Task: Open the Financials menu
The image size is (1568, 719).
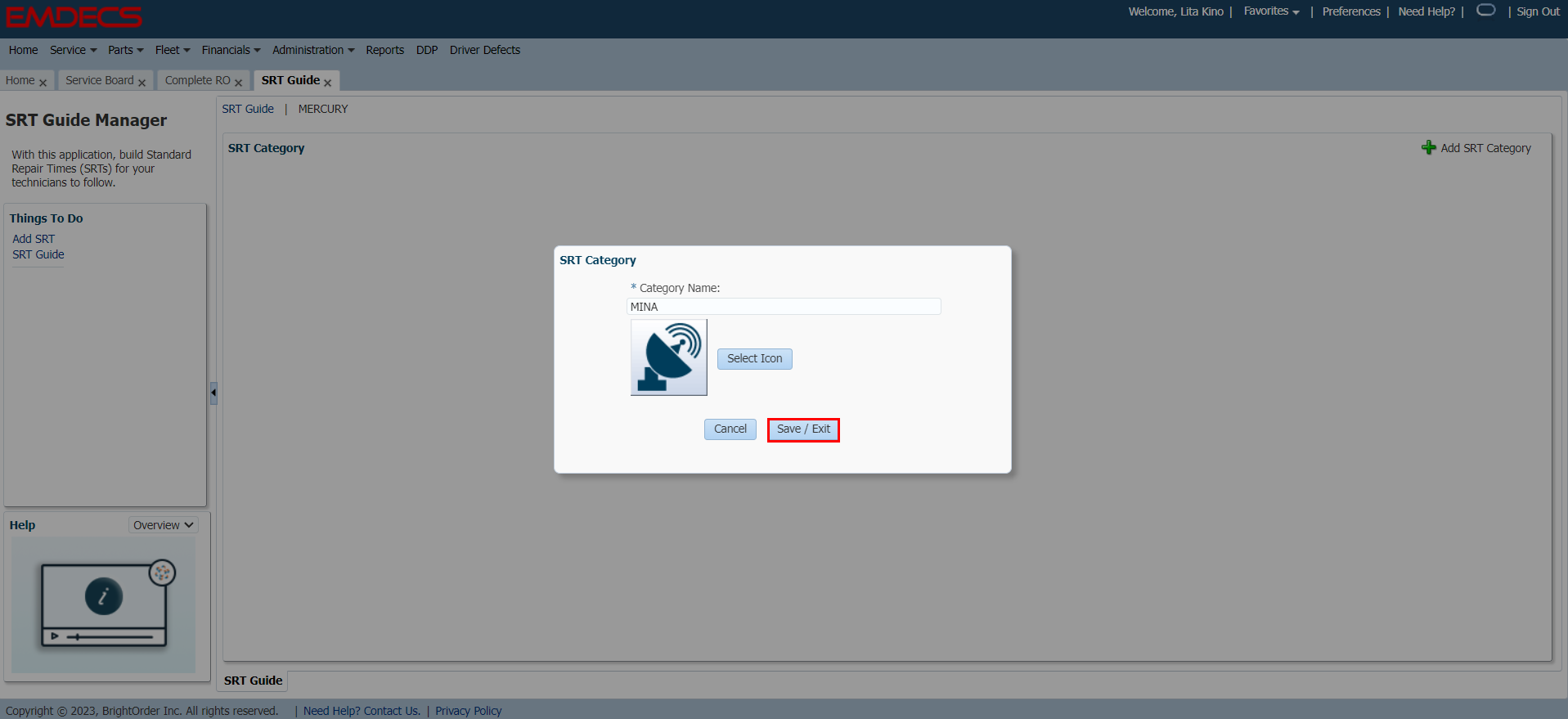Action: pyautogui.click(x=231, y=50)
